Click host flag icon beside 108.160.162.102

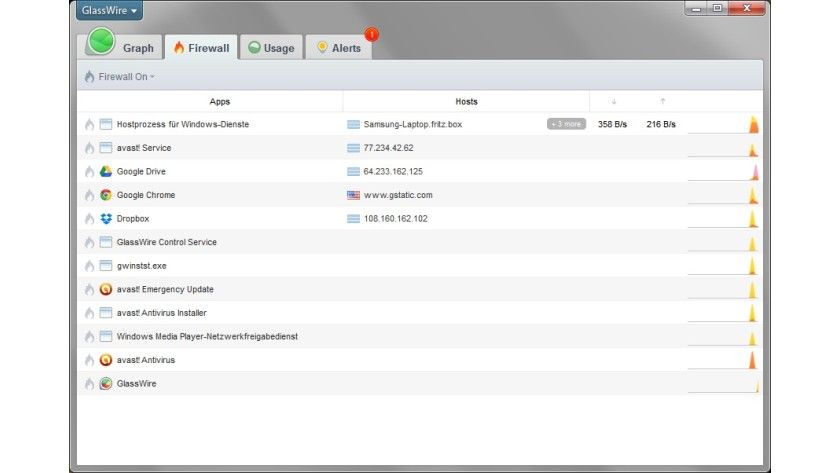coord(354,219)
